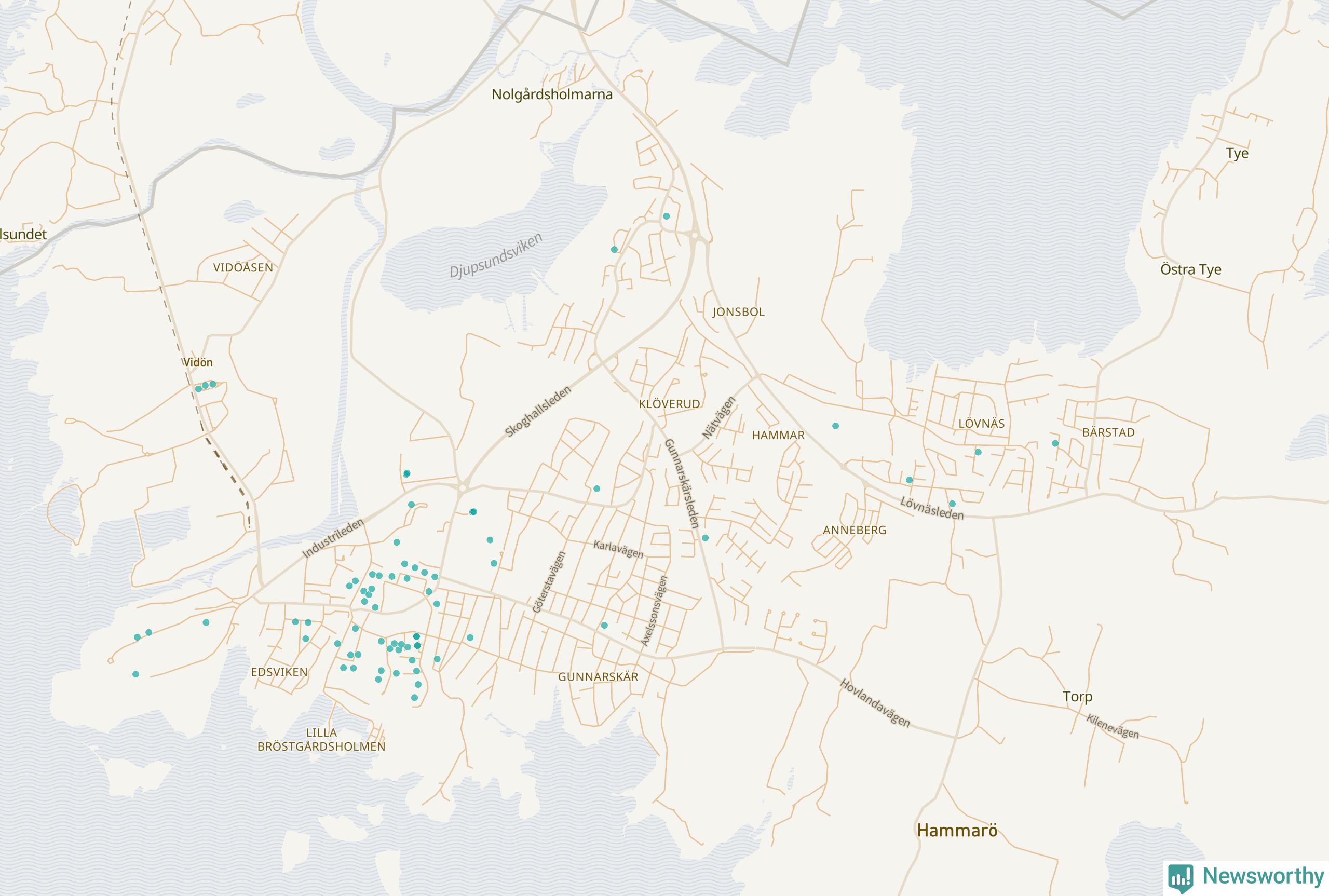Screen dimensions: 1329x896
Task: Click the Hovlandavägen road label
Action: 875,703
